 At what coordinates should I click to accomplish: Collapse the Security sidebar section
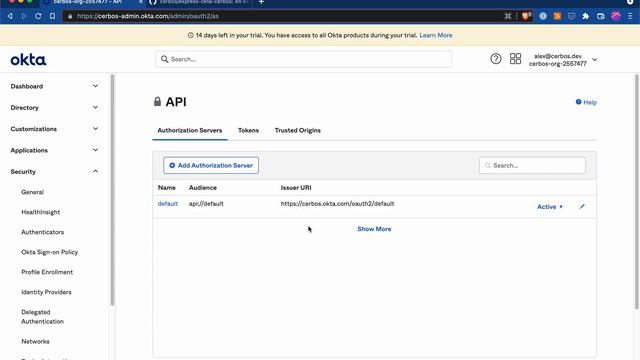54,171
